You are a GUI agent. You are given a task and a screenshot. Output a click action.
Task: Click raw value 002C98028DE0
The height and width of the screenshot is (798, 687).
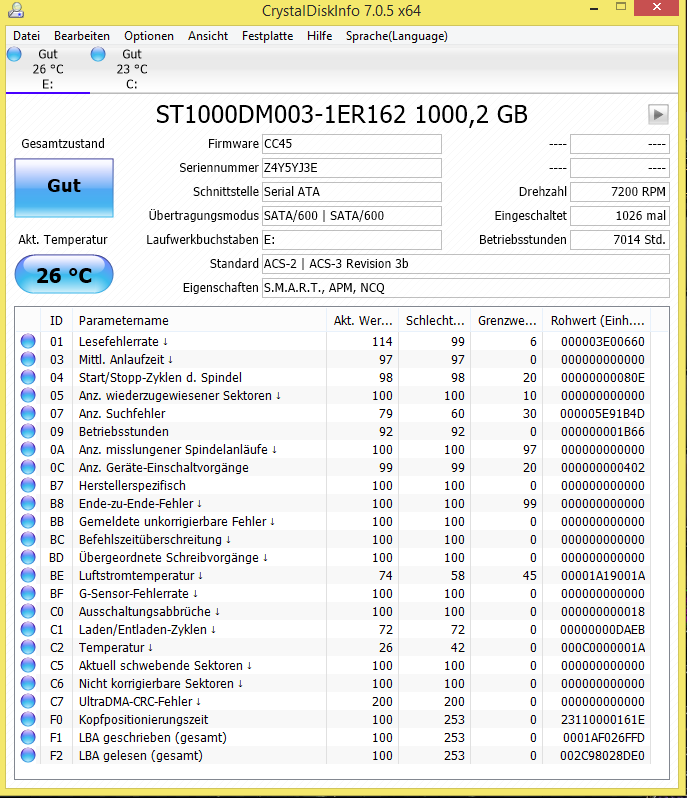pyautogui.click(x=603, y=756)
